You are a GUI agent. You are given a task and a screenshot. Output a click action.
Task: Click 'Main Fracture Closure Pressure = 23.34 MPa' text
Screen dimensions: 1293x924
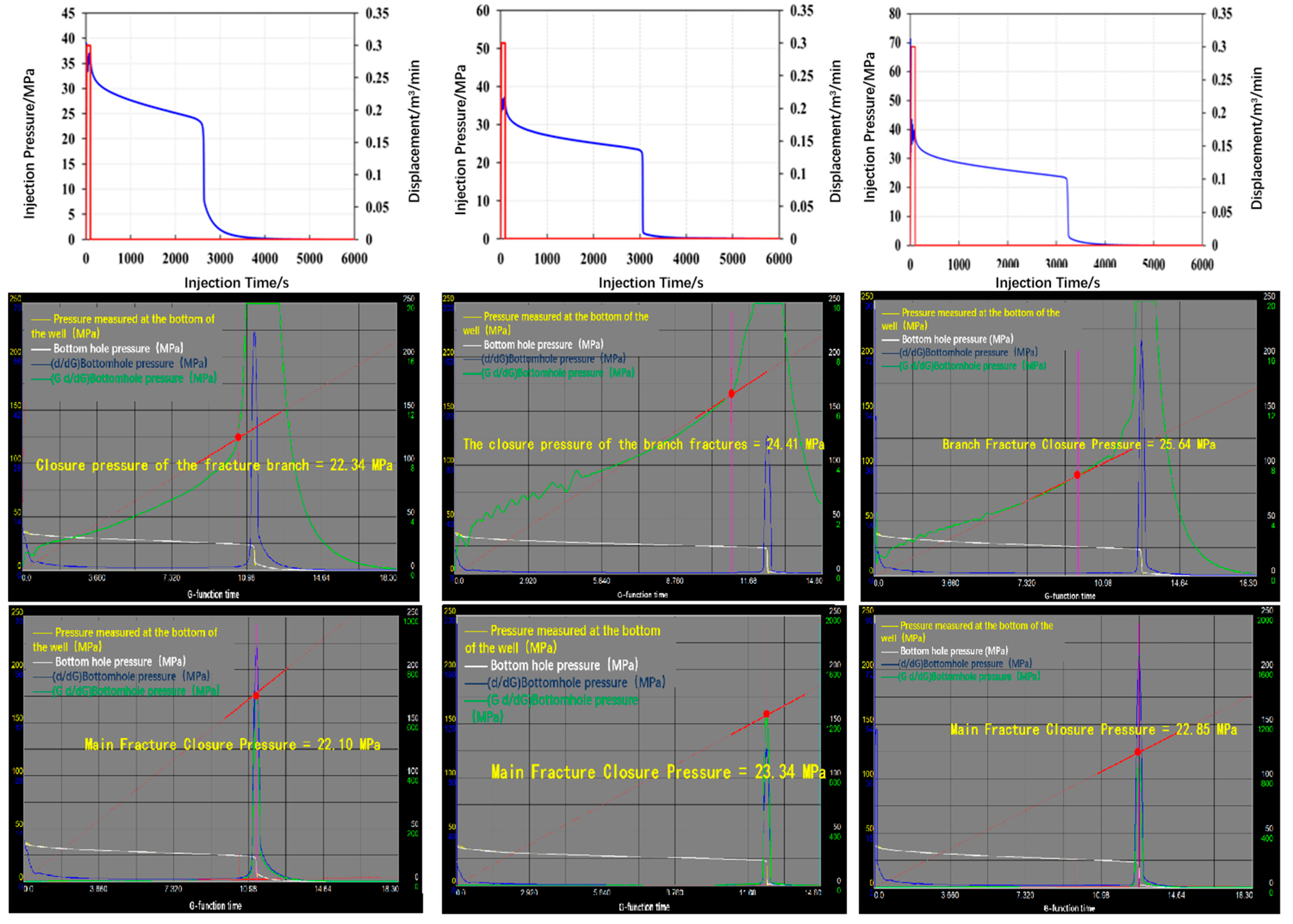tap(658, 772)
